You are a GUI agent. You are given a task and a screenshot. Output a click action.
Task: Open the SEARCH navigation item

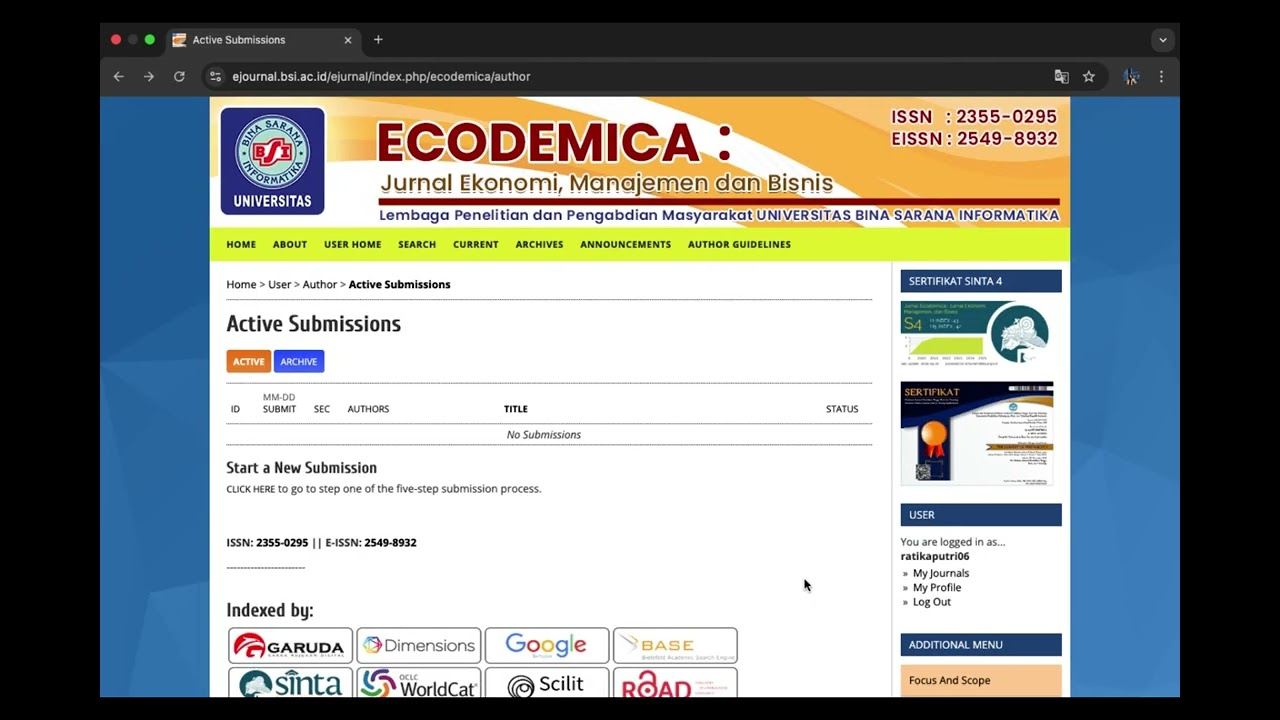pos(417,244)
